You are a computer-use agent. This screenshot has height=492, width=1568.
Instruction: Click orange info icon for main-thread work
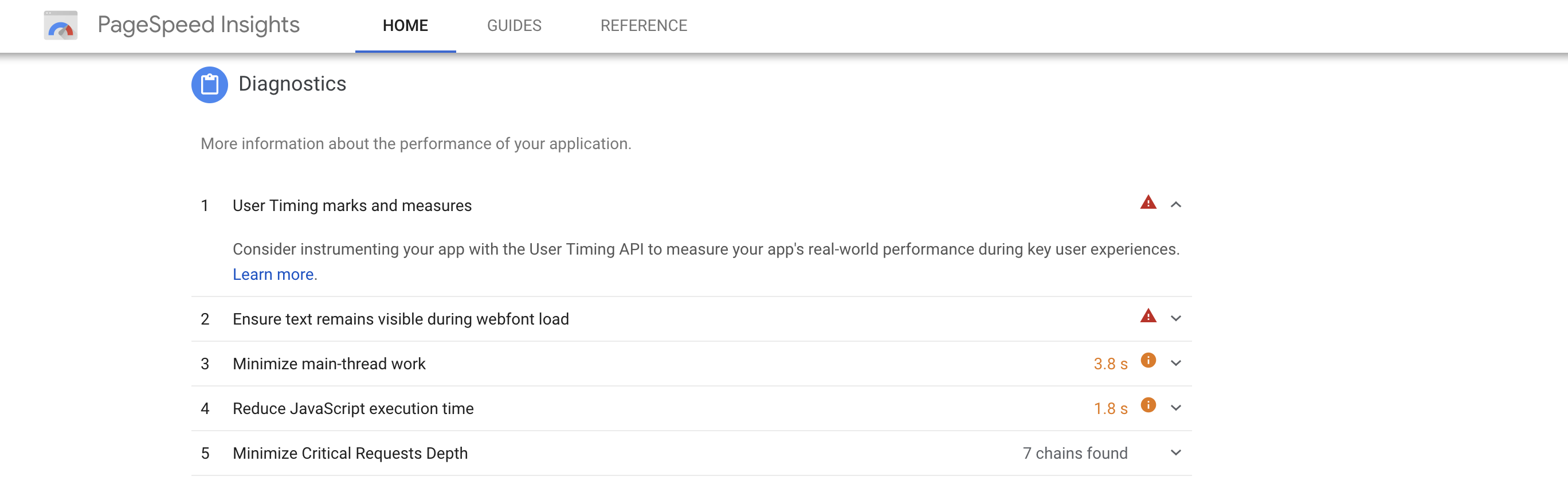pos(1148,361)
